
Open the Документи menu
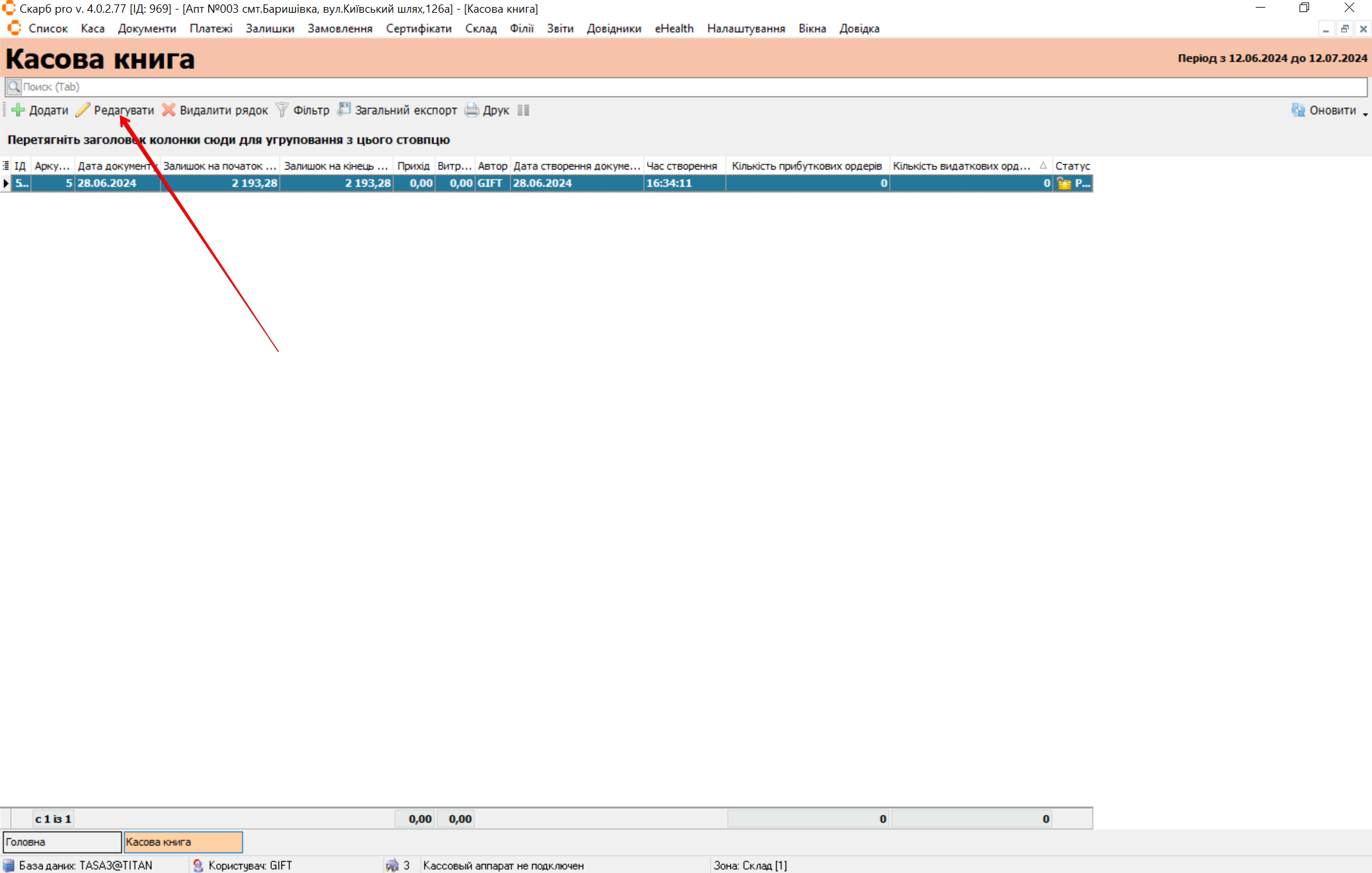(x=147, y=29)
